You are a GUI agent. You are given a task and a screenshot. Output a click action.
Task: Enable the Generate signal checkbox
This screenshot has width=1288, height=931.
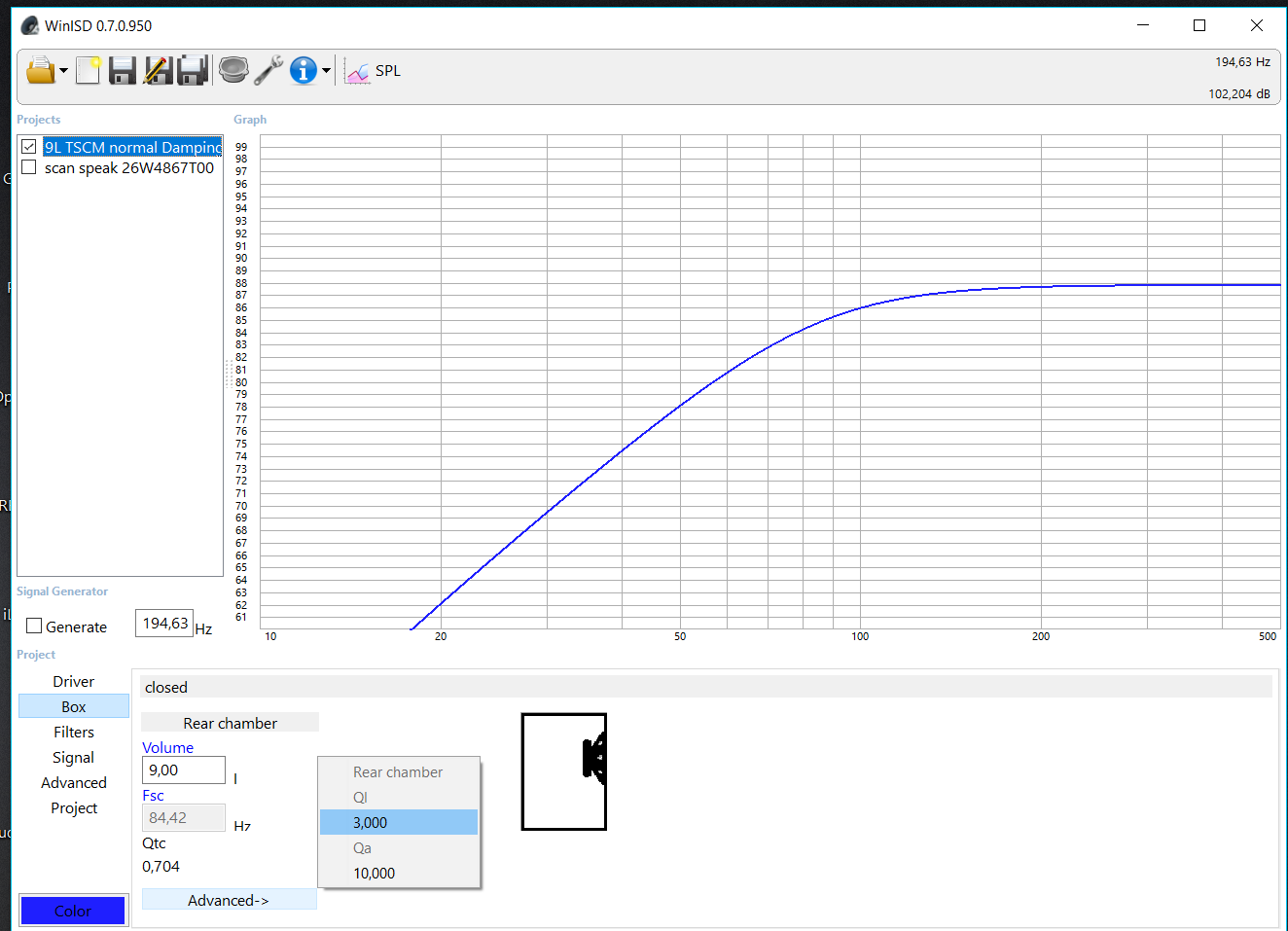pos(34,627)
